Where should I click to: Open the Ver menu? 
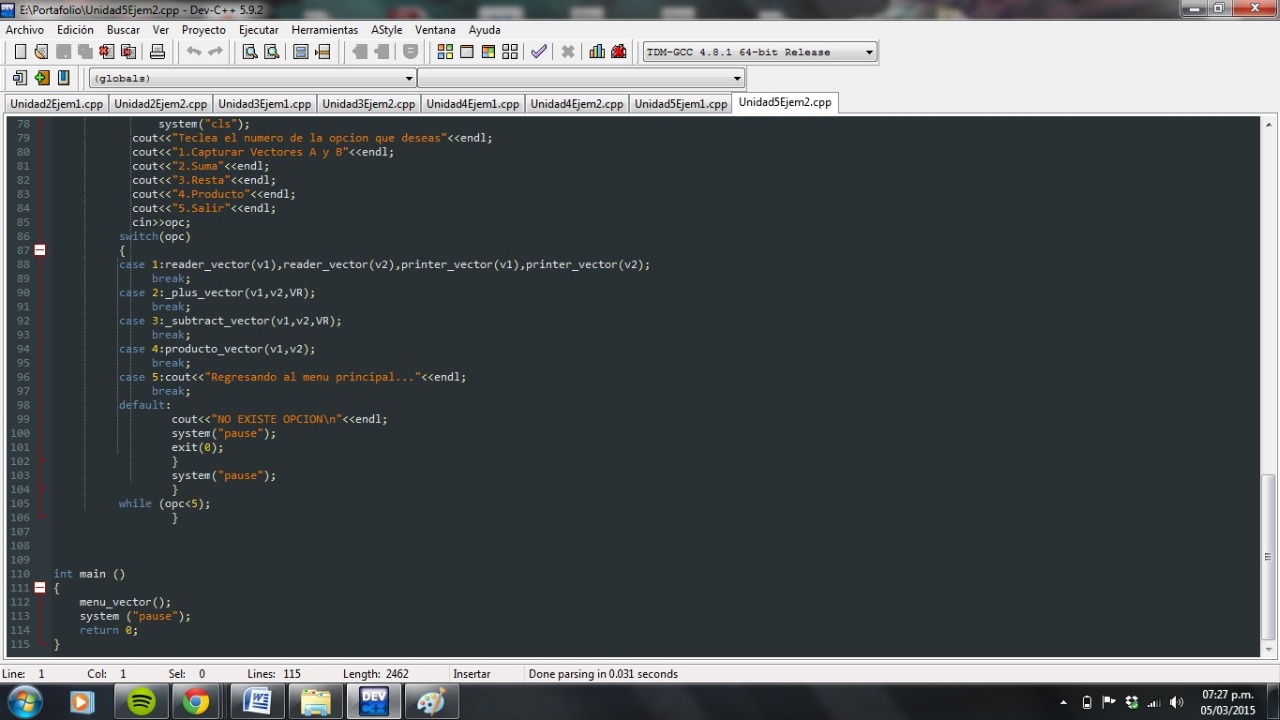pyautogui.click(x=160, y=30)
